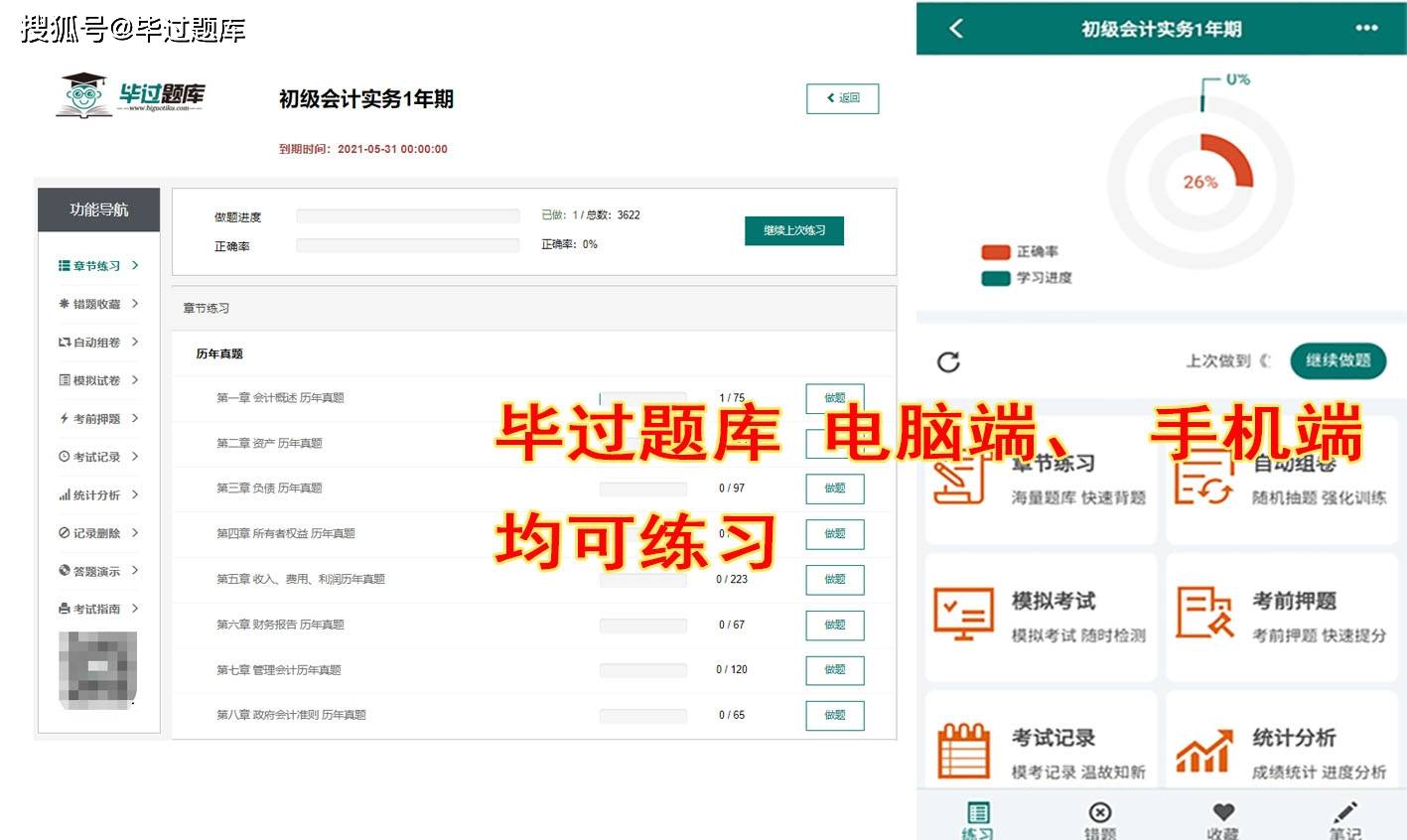
Task: Click progress bar of 第六章 财务报告
Action: (x=642, y=626)
